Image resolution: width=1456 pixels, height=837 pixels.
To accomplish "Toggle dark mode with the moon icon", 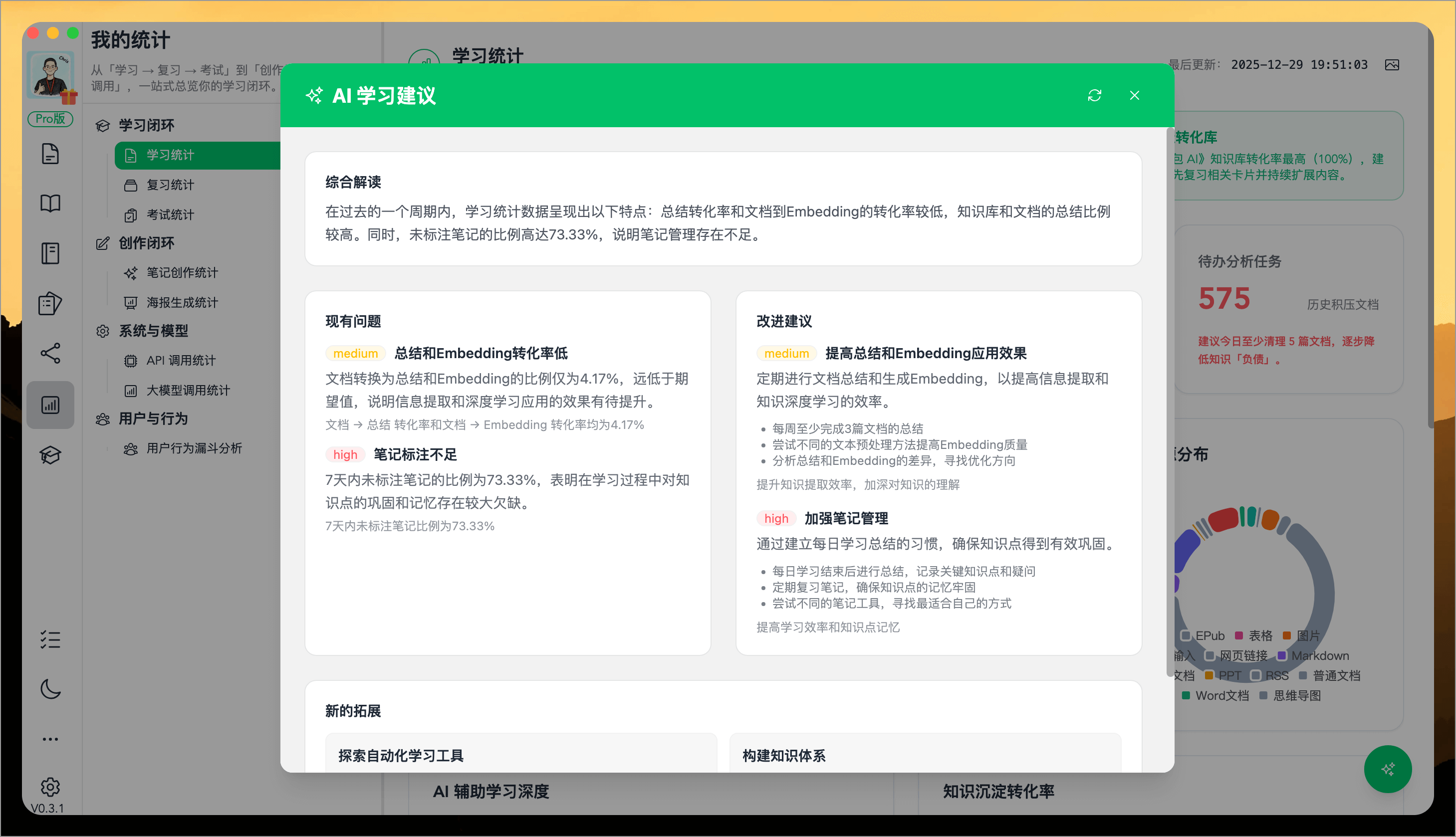I will point(50,689).
